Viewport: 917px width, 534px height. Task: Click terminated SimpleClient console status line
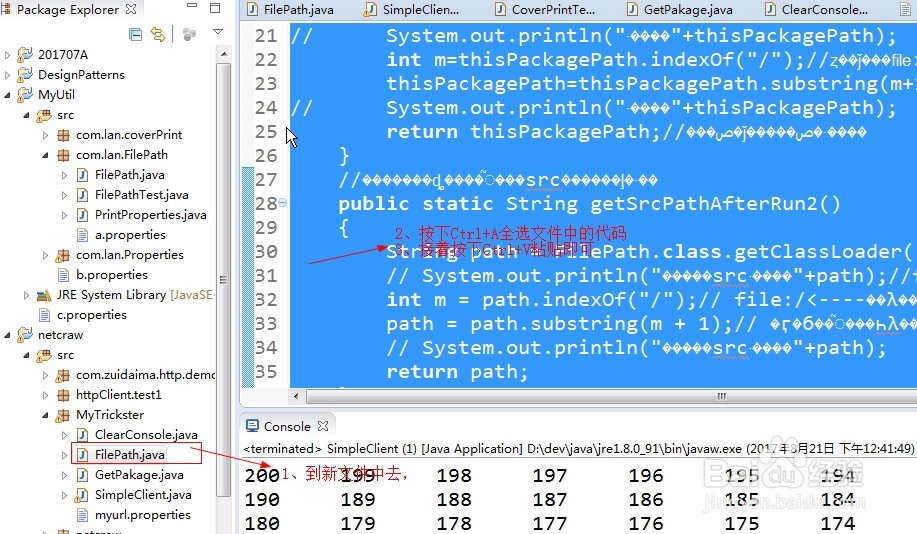click(x=578, y=449)
